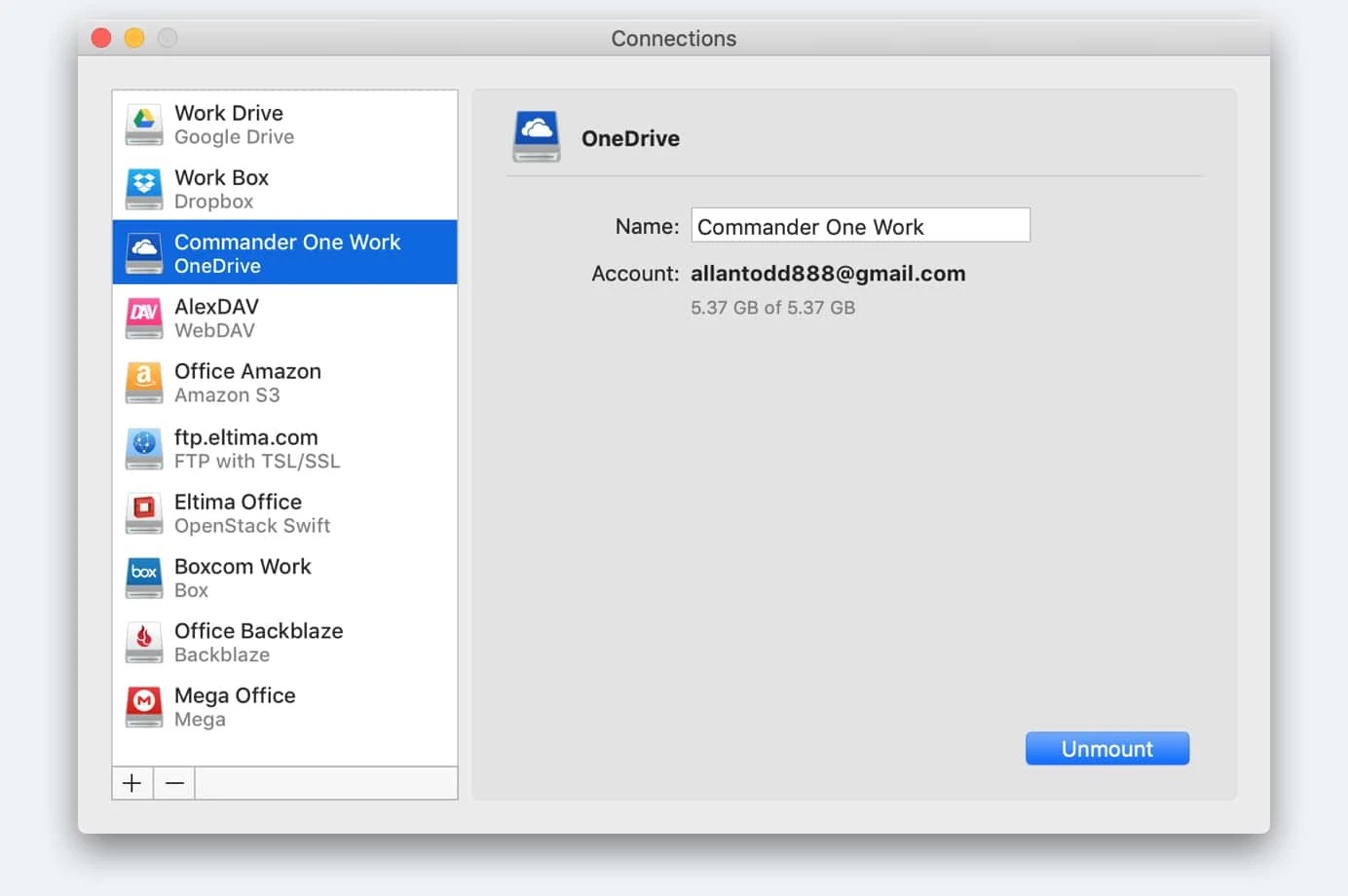This screenshot has width=1348, height=896.
Task: Remove selected connection with minus button
Action: [x=174, y=783]
